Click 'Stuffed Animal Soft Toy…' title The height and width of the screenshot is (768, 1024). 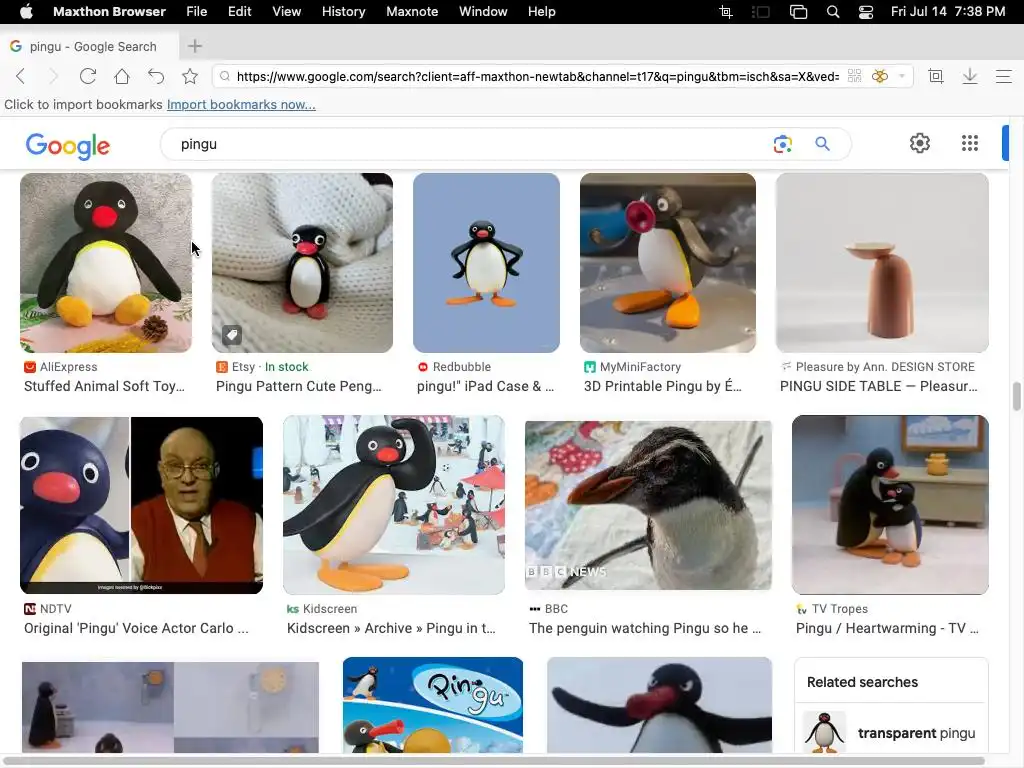pyautogui.click(x=104, y=387)
